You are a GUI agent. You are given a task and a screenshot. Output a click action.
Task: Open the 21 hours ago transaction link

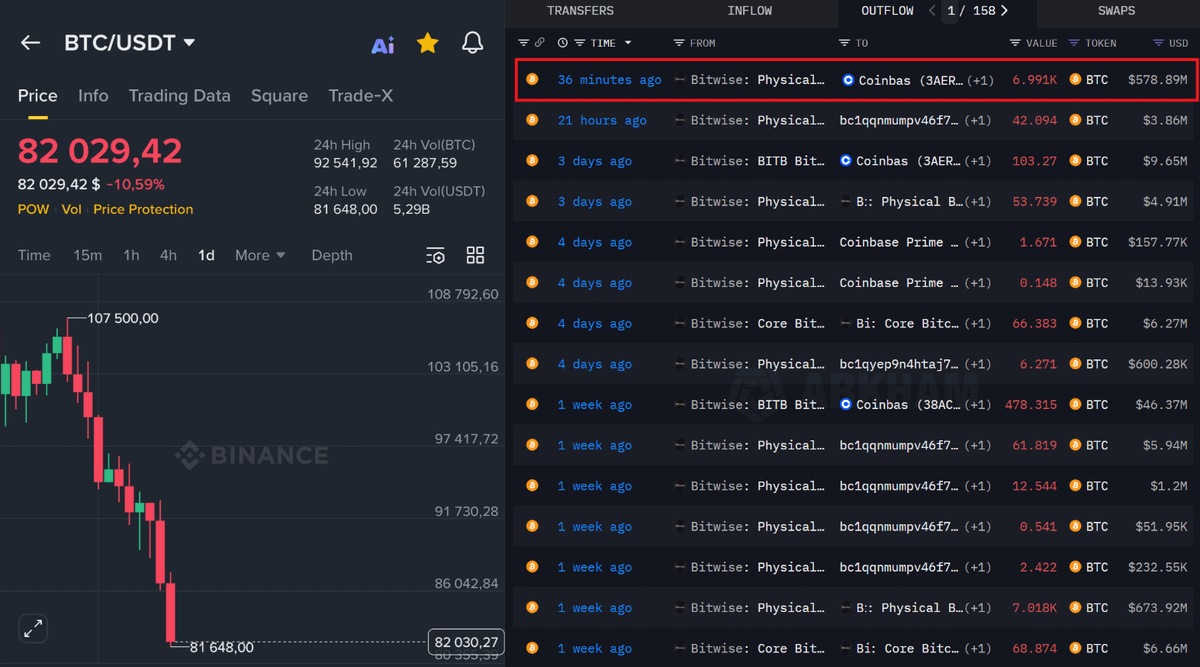(x=602, y=120)
